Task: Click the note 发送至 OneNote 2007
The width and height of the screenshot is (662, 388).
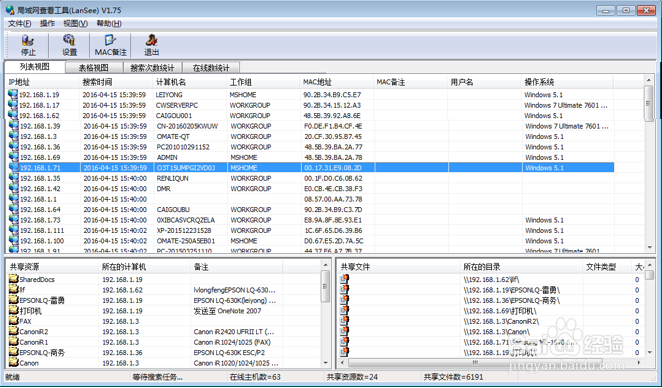Action: click(x=227, y=311)
